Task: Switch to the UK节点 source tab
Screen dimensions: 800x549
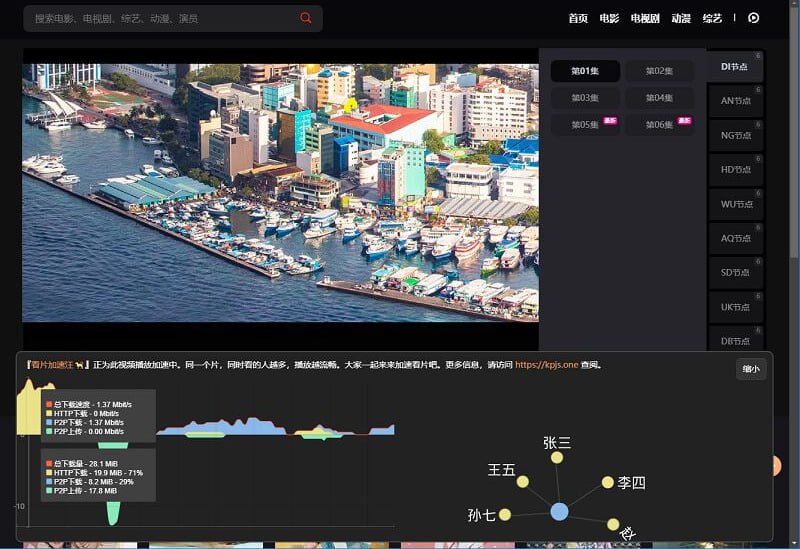Action: point(735,306)
